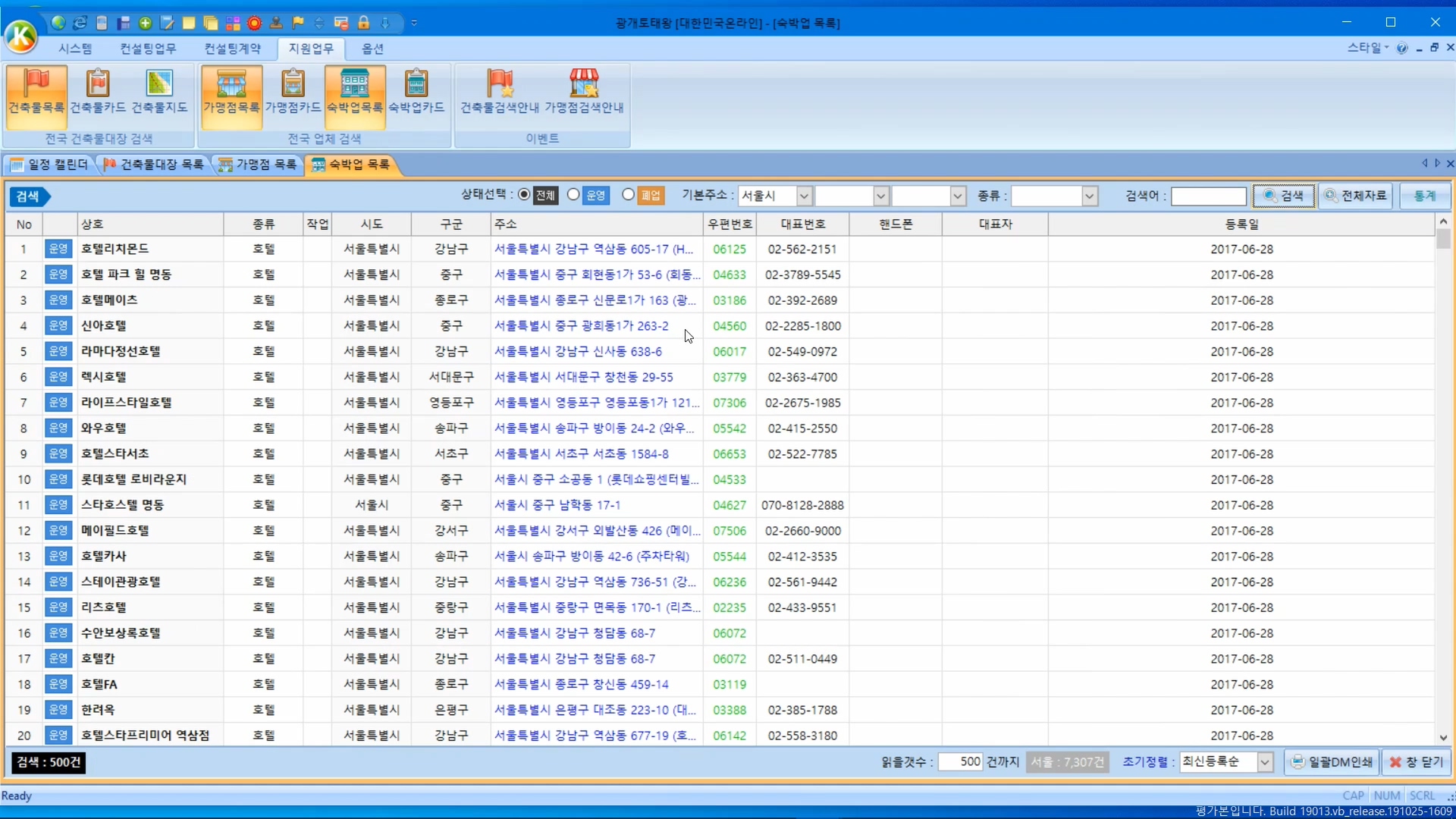Click the 전체자료 button
Image resolution: width=1456 pixels, height=819 pixels.
(x=1356, y=196)
